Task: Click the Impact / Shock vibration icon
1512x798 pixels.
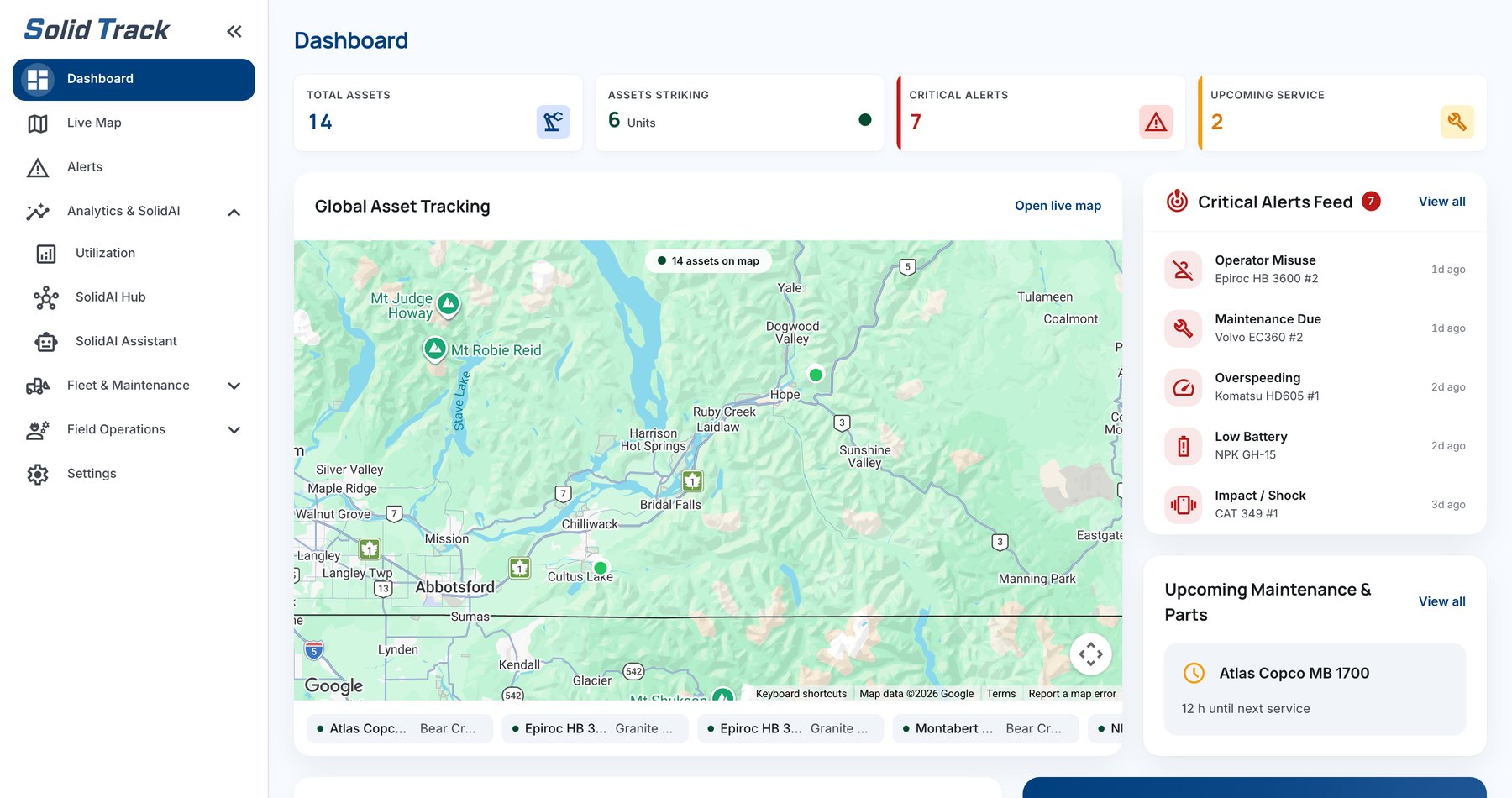Action: [x=1183, y=505]
